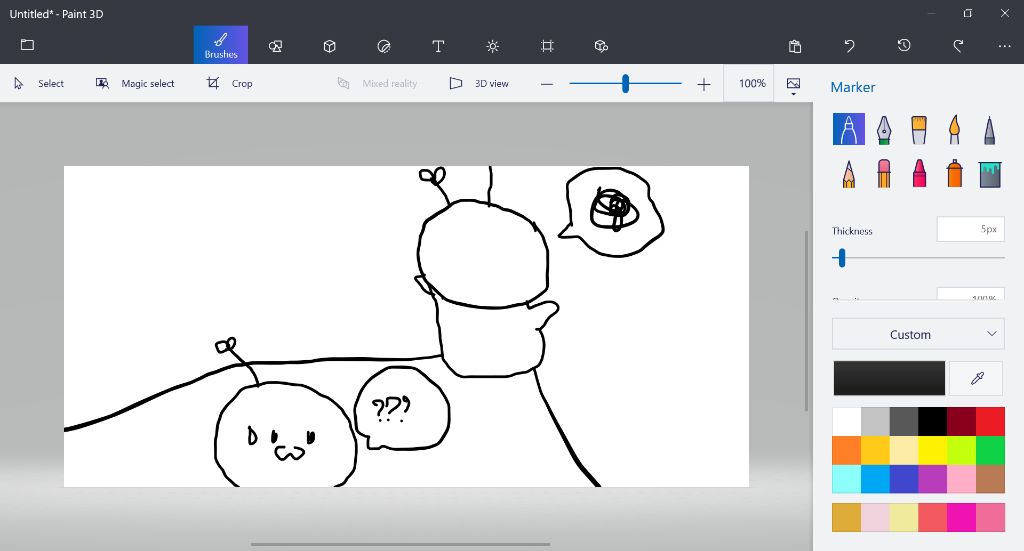Image resolution: width=1024 pixels, height=551 pixels.
Task: Choose the indigo blue color swatch
Action: pyautogui.click(x=904, y=479)
